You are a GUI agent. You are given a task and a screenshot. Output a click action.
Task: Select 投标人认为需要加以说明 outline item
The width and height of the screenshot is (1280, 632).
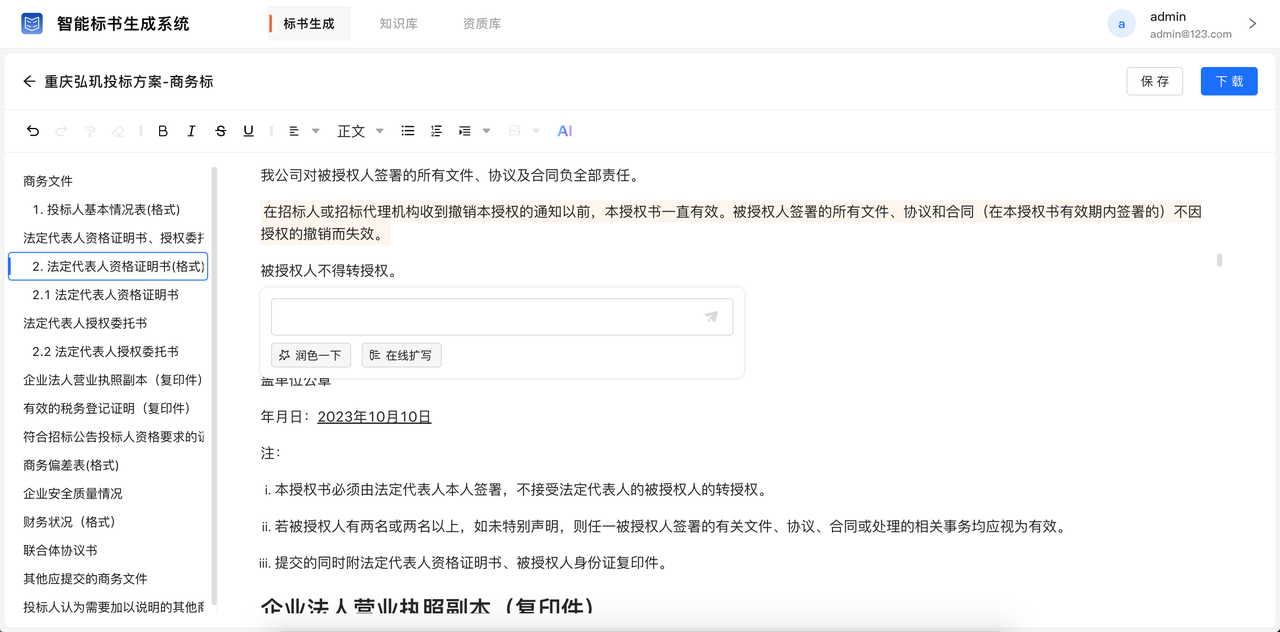click(x=114, y=607)
